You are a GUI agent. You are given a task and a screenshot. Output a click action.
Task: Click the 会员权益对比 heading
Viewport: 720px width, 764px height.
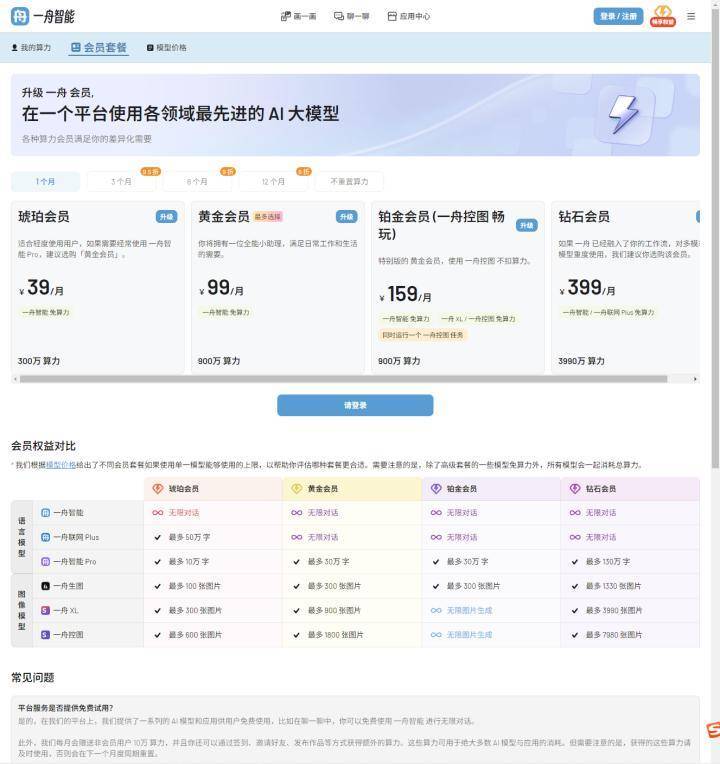pos(43,445)
